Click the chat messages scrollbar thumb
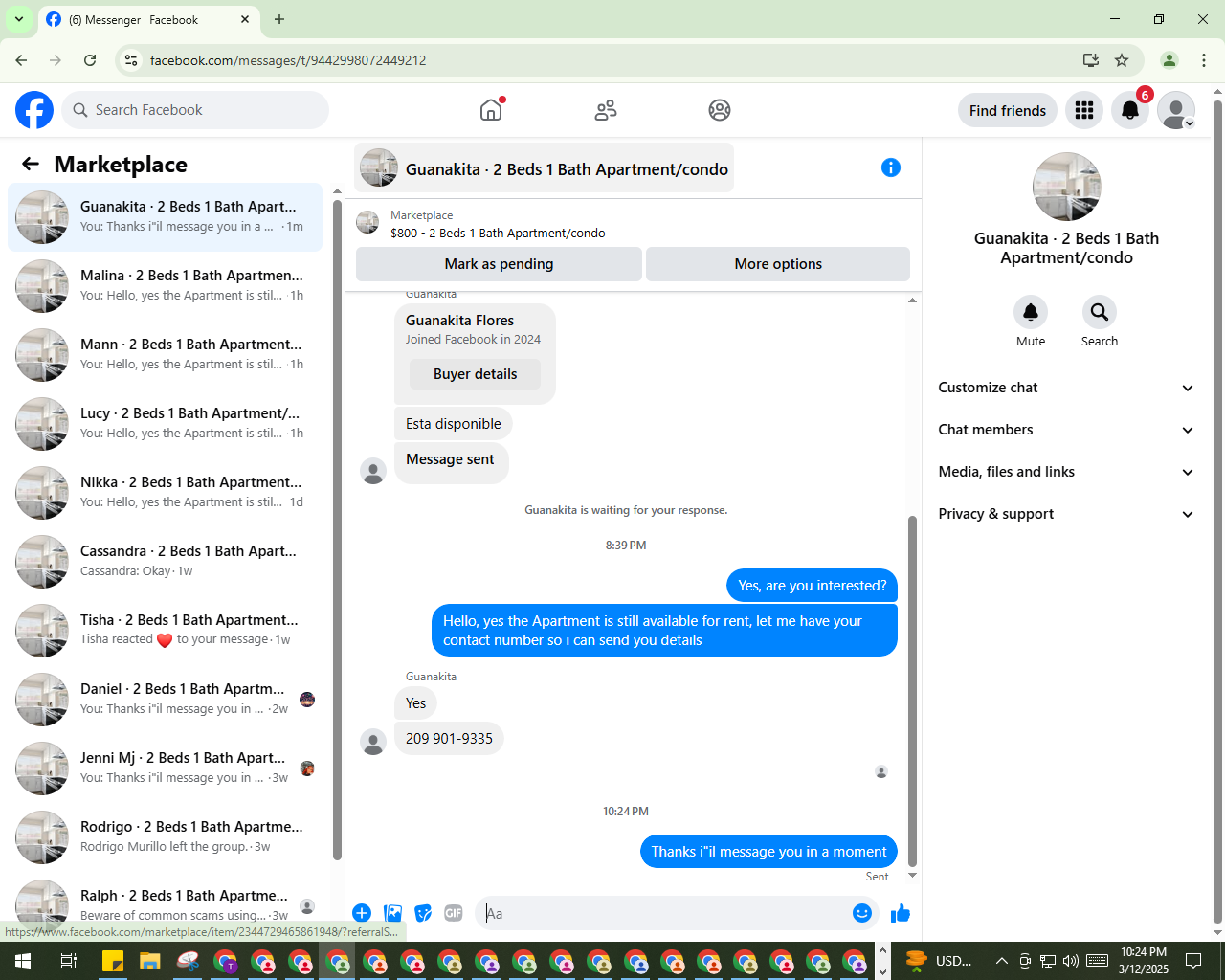The image size is (1225, 980). 912,691
